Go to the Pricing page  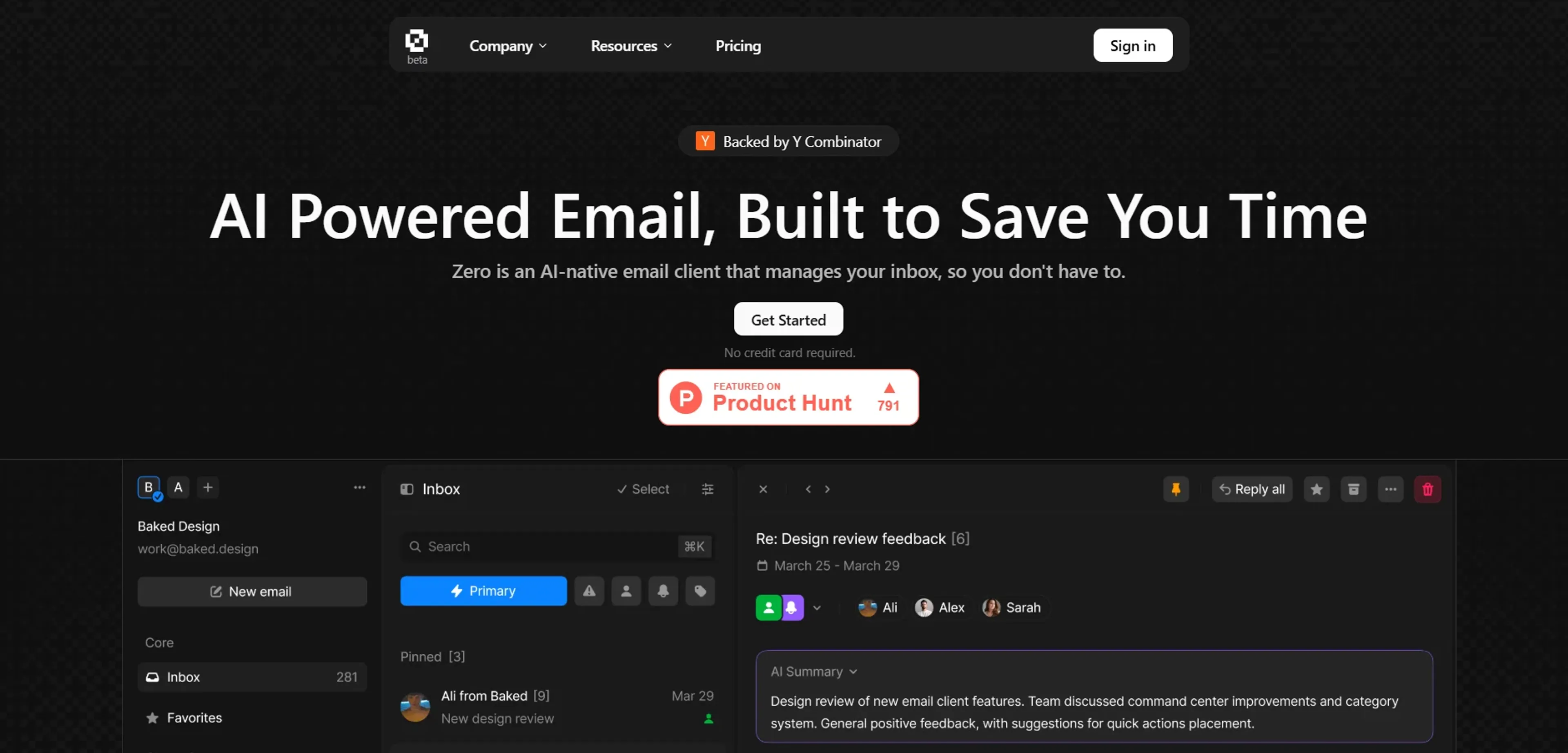click(738, 46)
